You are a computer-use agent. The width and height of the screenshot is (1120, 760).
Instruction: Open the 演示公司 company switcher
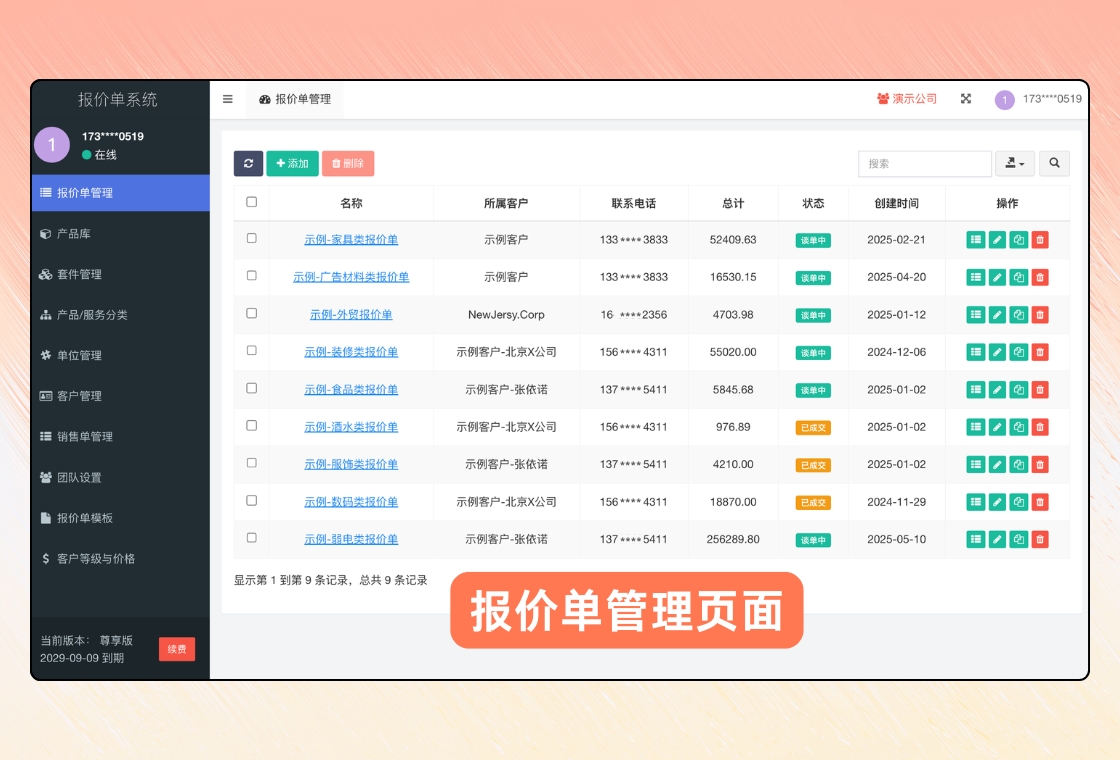click(x=907, y=99)
